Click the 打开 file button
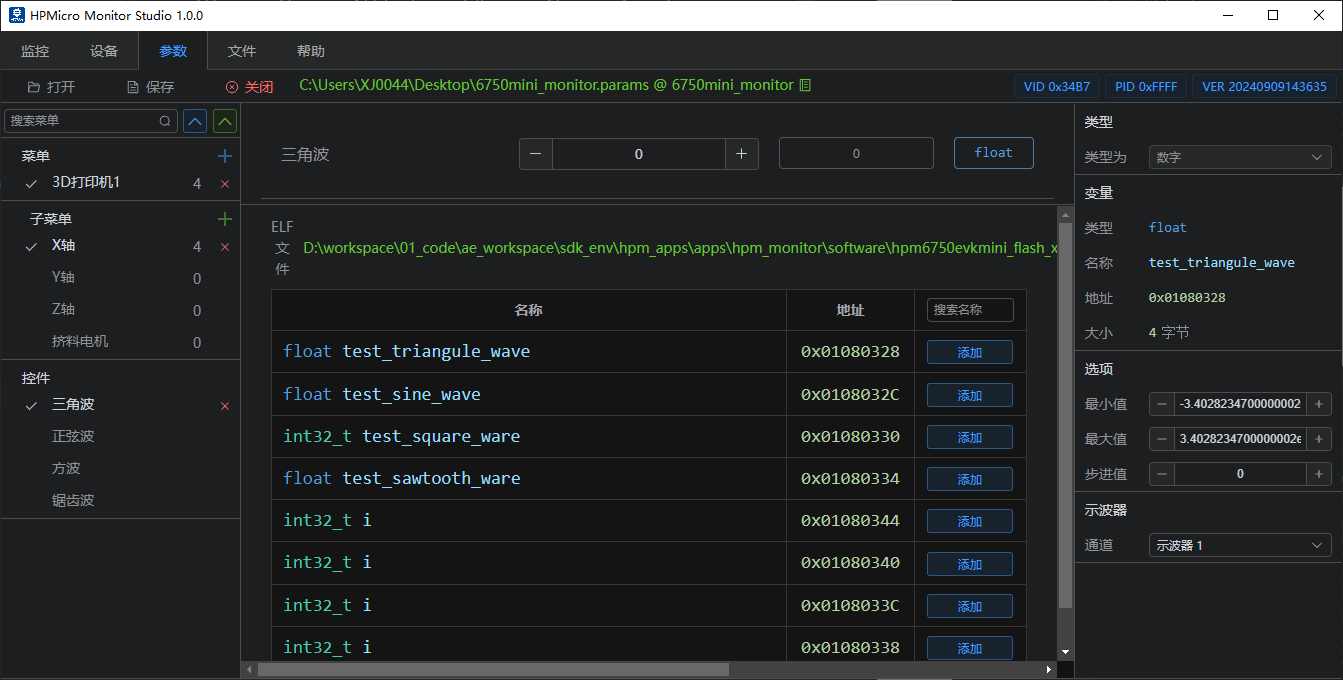 [51, 87]
